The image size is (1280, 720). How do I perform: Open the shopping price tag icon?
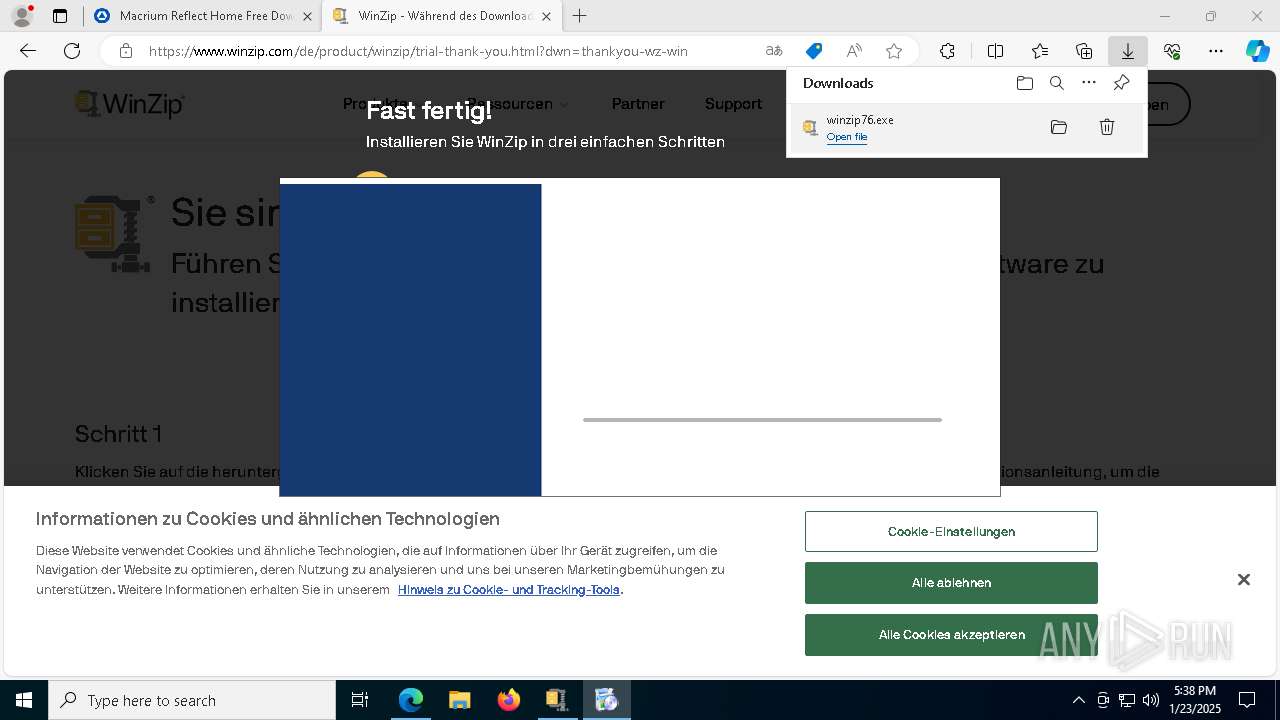pos(814,51)
